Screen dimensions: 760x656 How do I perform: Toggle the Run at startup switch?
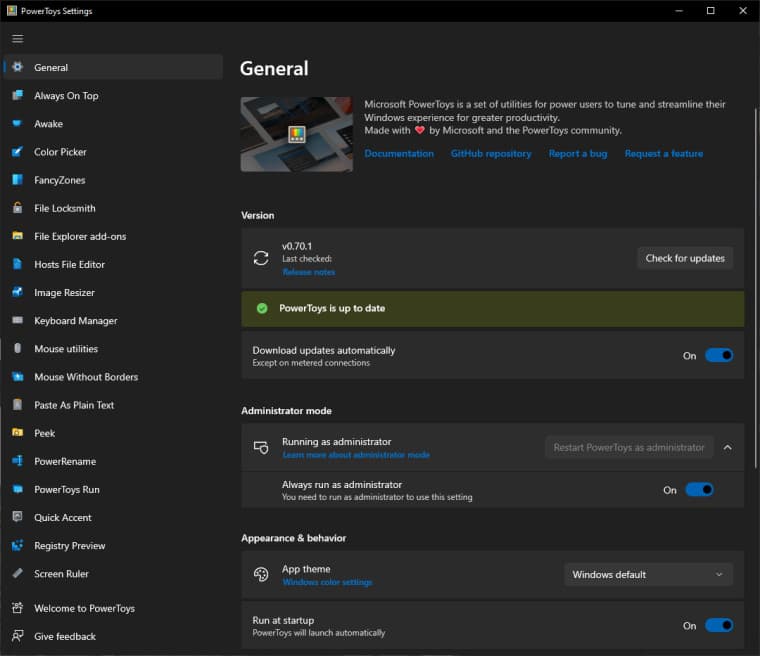pos(719,625)
